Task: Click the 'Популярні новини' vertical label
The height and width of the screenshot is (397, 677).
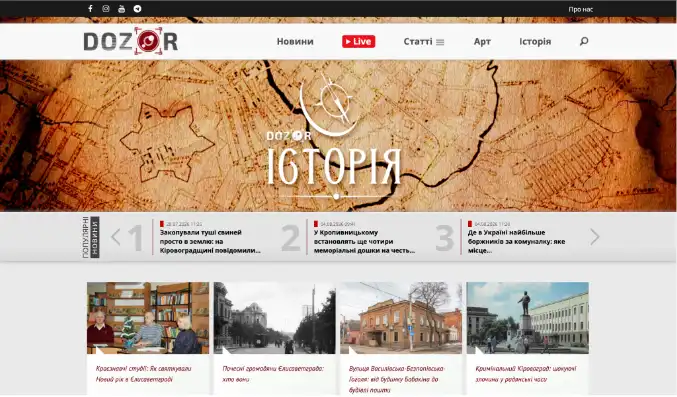Action: [91, 237]
